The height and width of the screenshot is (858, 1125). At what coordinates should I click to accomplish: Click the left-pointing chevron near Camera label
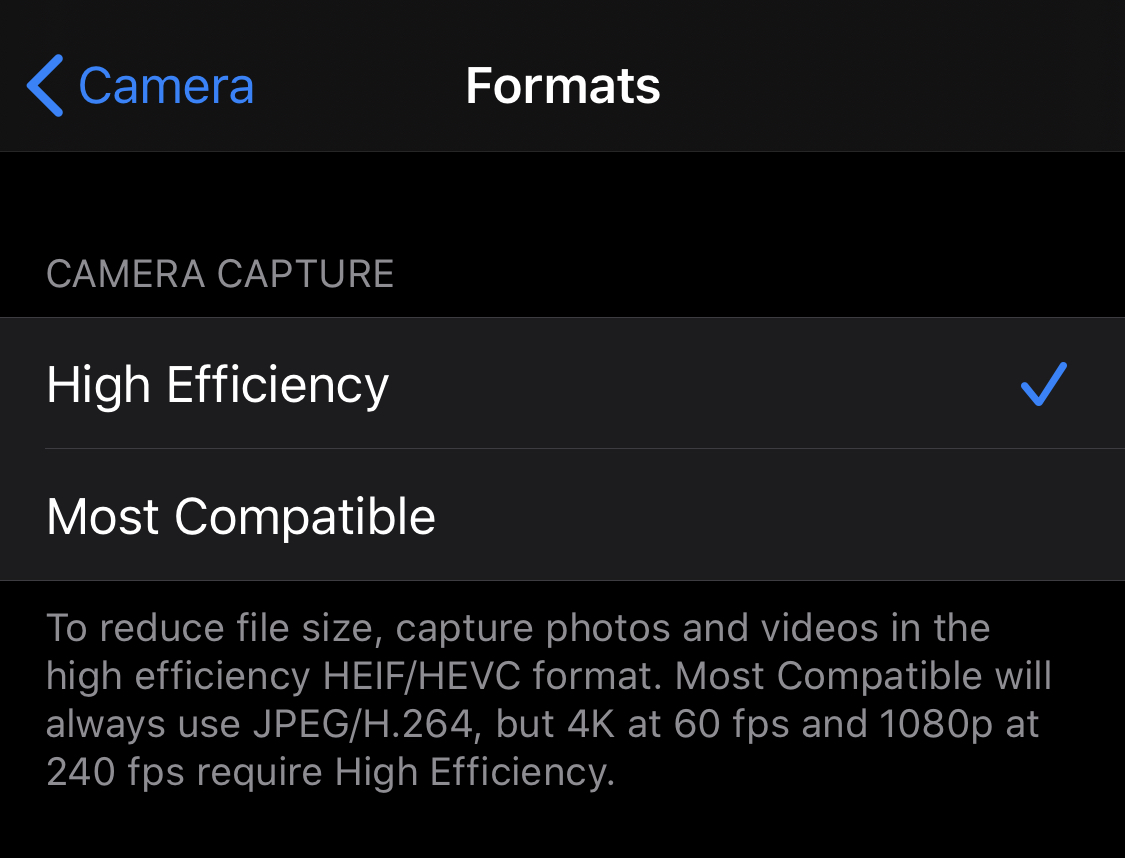point(45,85)
